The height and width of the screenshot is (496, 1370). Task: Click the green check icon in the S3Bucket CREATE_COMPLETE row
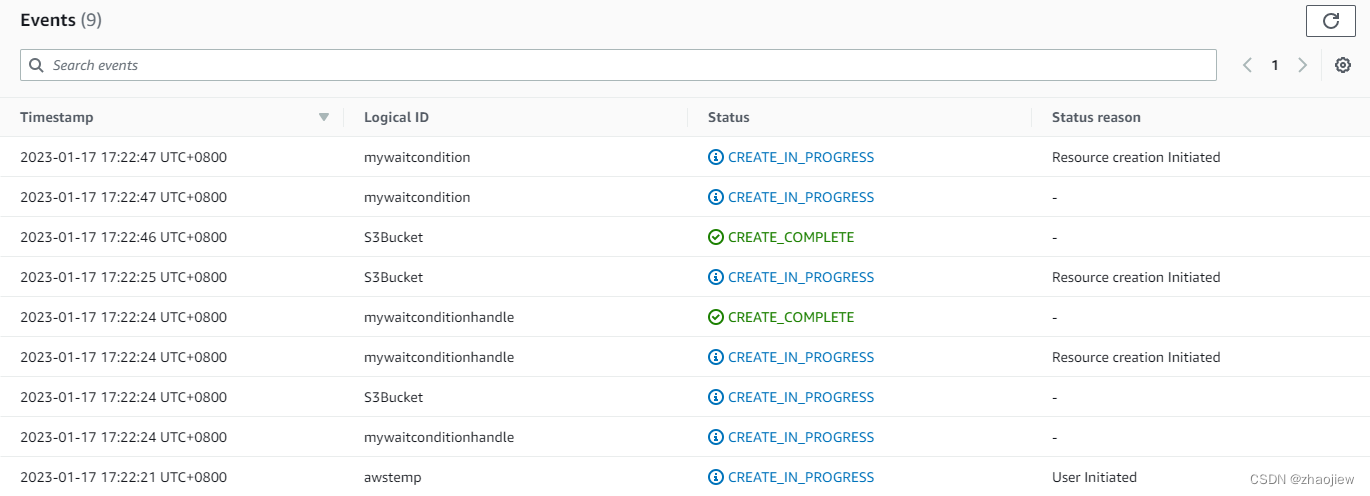715,237
